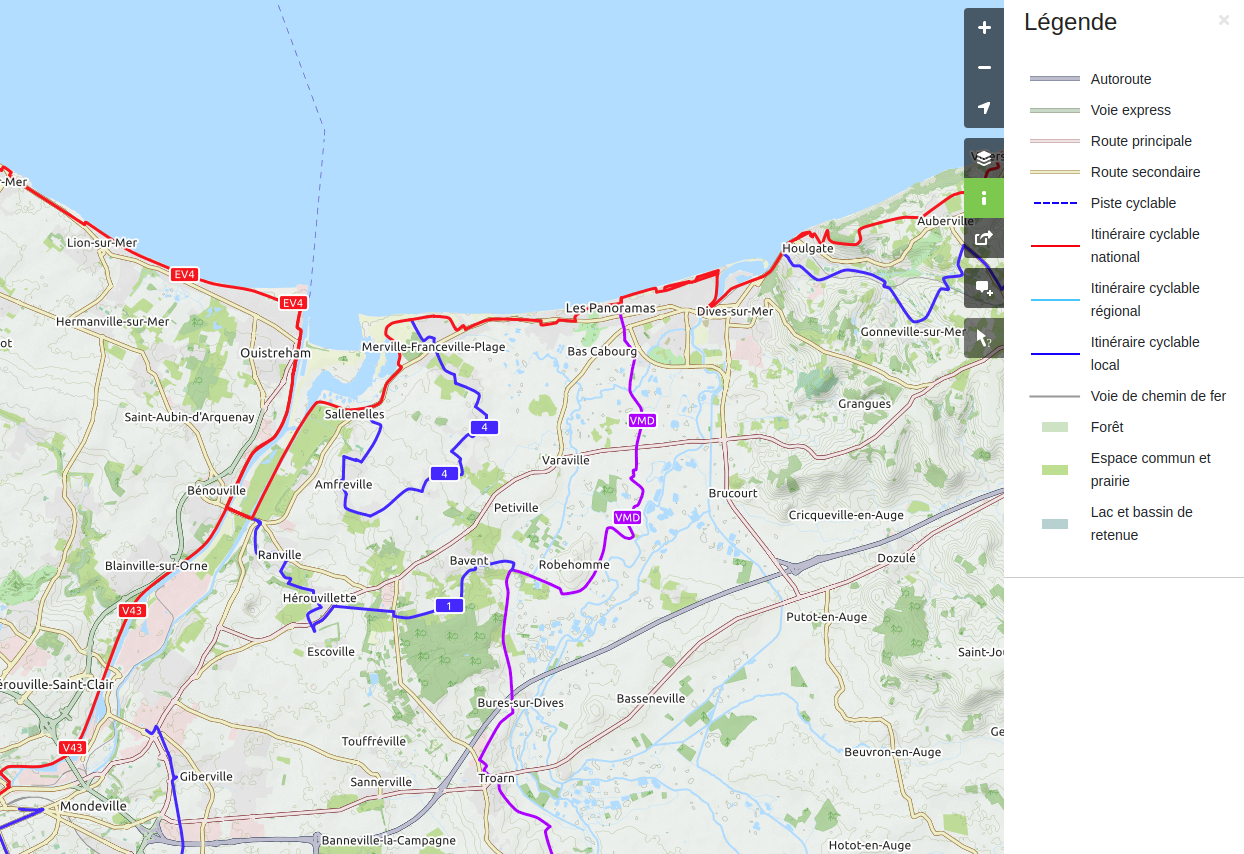Click the Sallenelles village label
The height and width of the screenshot is (854, 1244).
(355, 413)
